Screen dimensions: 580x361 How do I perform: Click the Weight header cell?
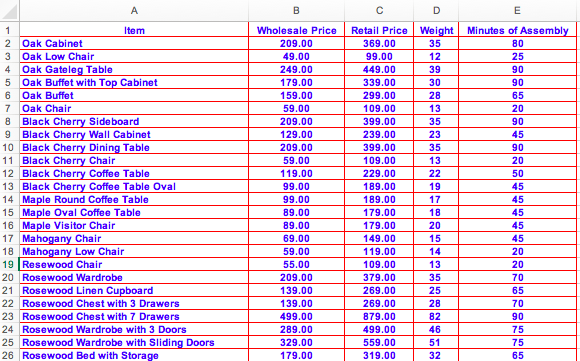pyautogui.click(x=436, y=30)
